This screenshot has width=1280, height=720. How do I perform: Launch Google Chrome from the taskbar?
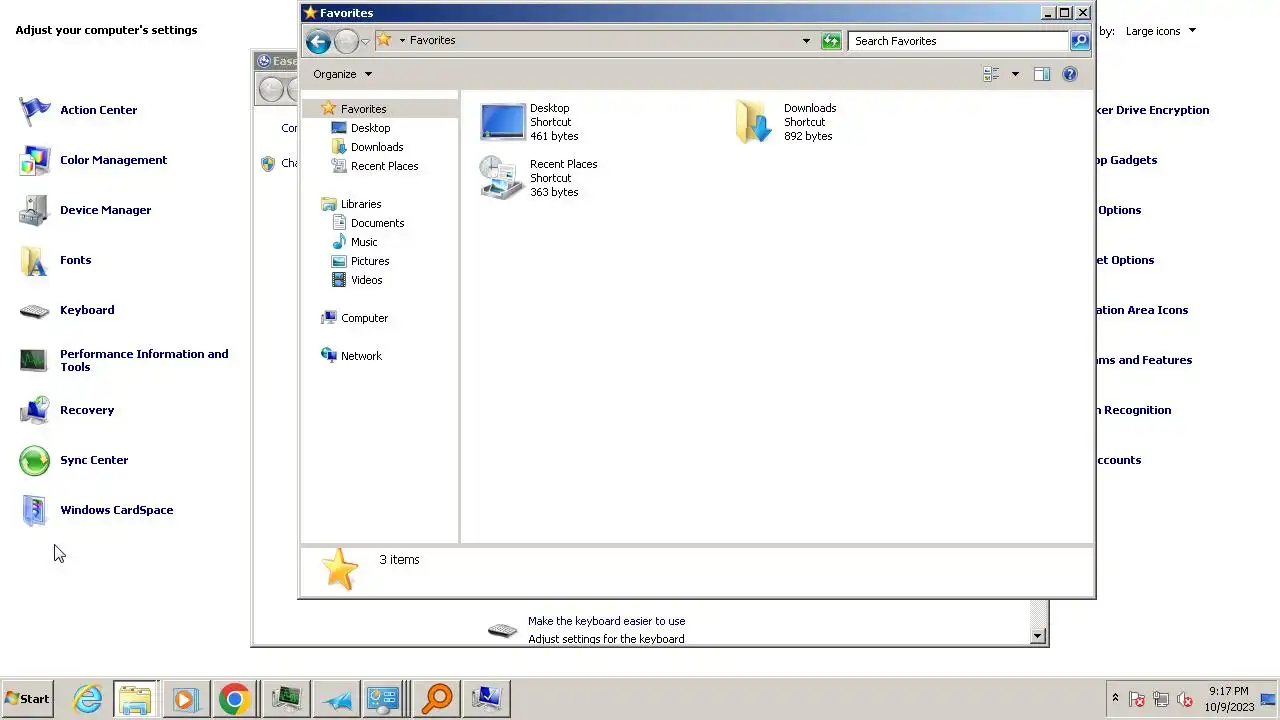click(234, 699)
